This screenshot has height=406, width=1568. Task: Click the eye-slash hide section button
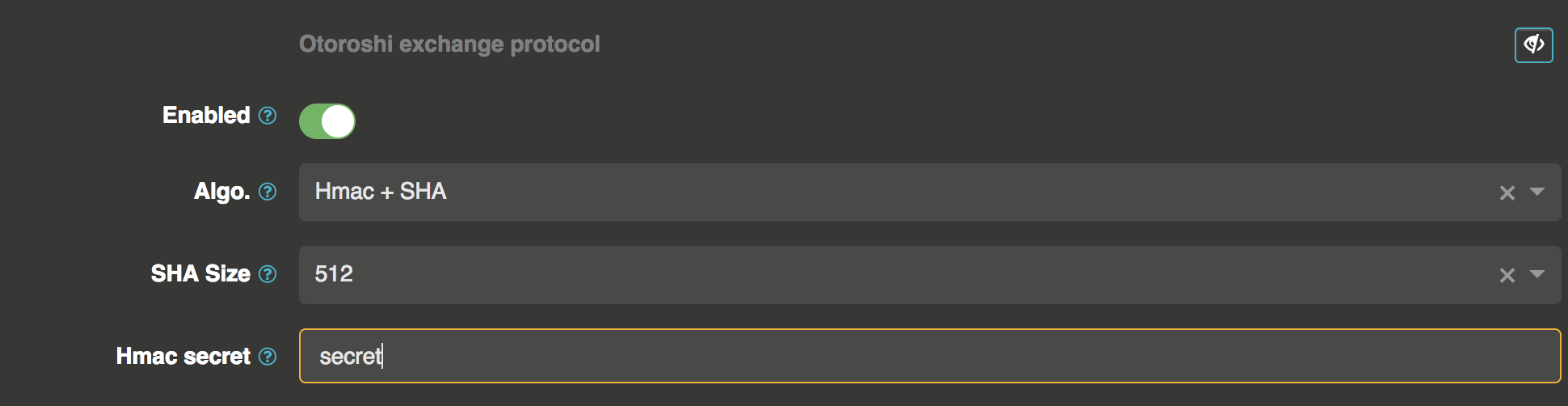[x=1533, y=45]
